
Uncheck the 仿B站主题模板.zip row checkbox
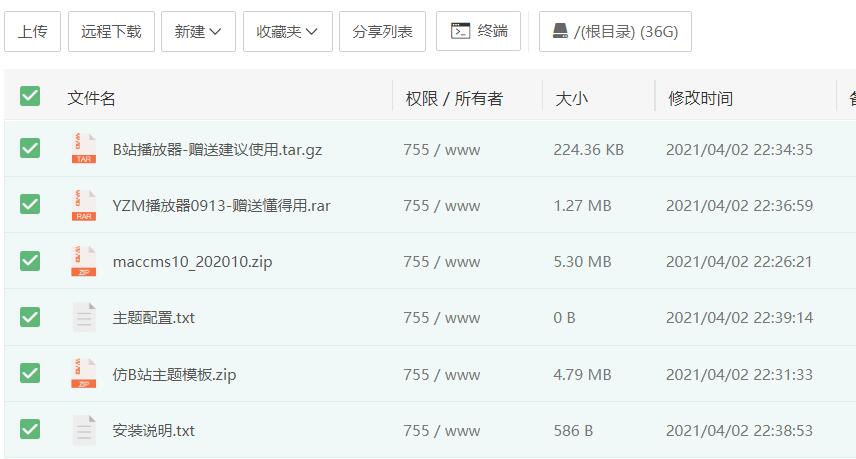[30, 373]
